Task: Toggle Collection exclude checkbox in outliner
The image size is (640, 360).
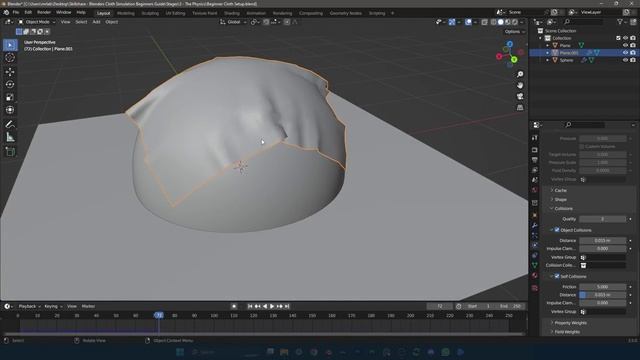Action: 618,38
